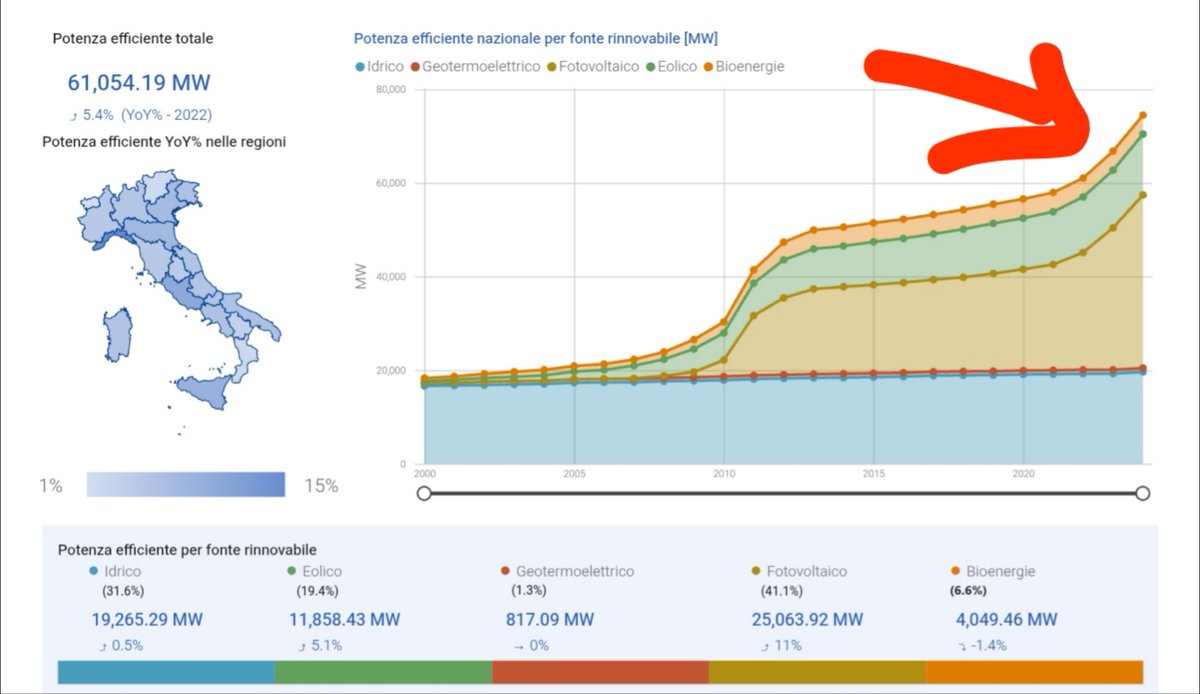Image resolution: width=1200 pixels, height=694 pixels.
Task: Toggle the Geotermoelettrico legend series
Action: coord(475,66)
